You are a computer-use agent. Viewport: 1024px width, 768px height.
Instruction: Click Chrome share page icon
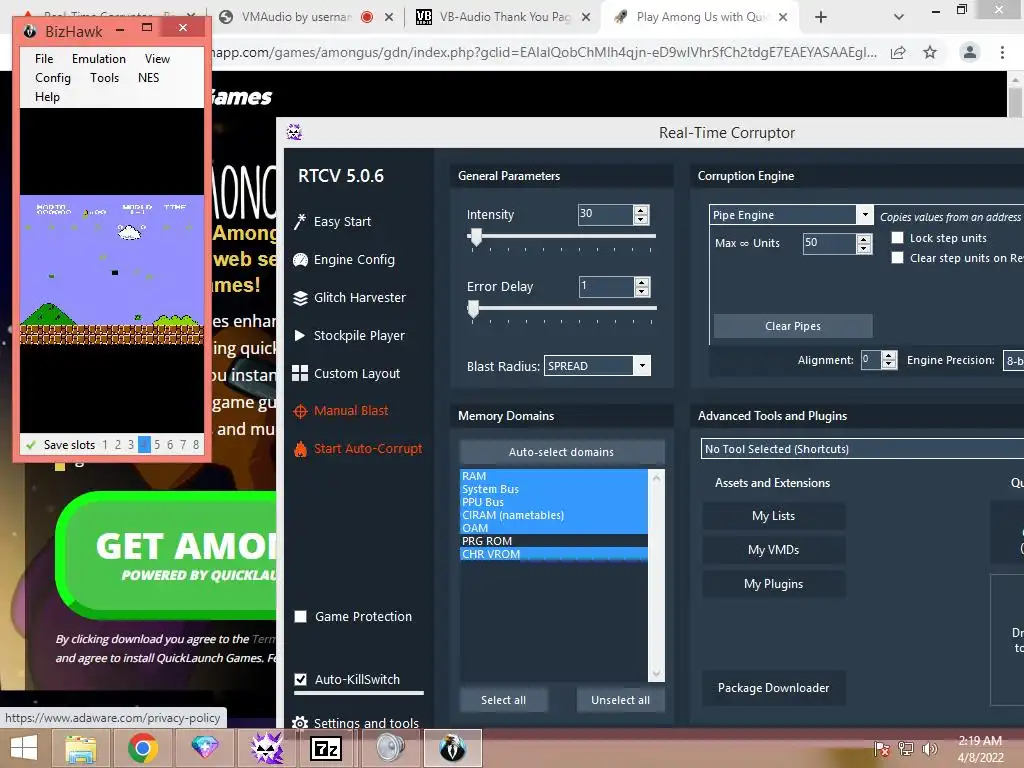pyautogui.click(x=898, y=52)
